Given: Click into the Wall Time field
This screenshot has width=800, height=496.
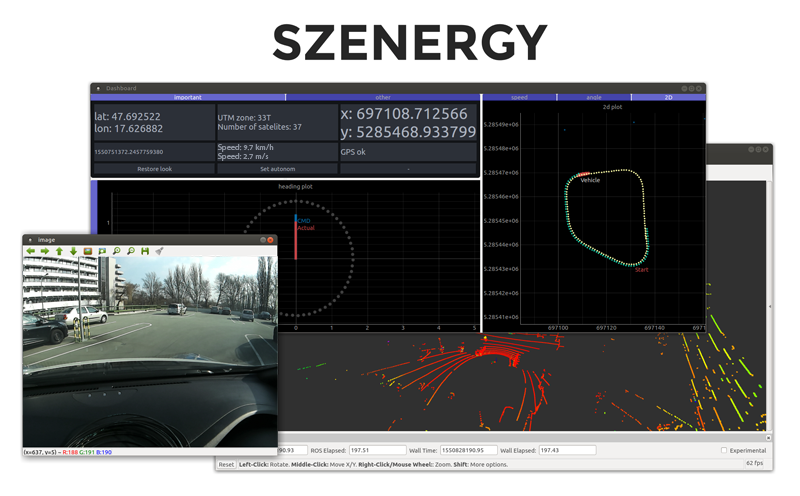Looking at the screenshot, I should [468, 450].
